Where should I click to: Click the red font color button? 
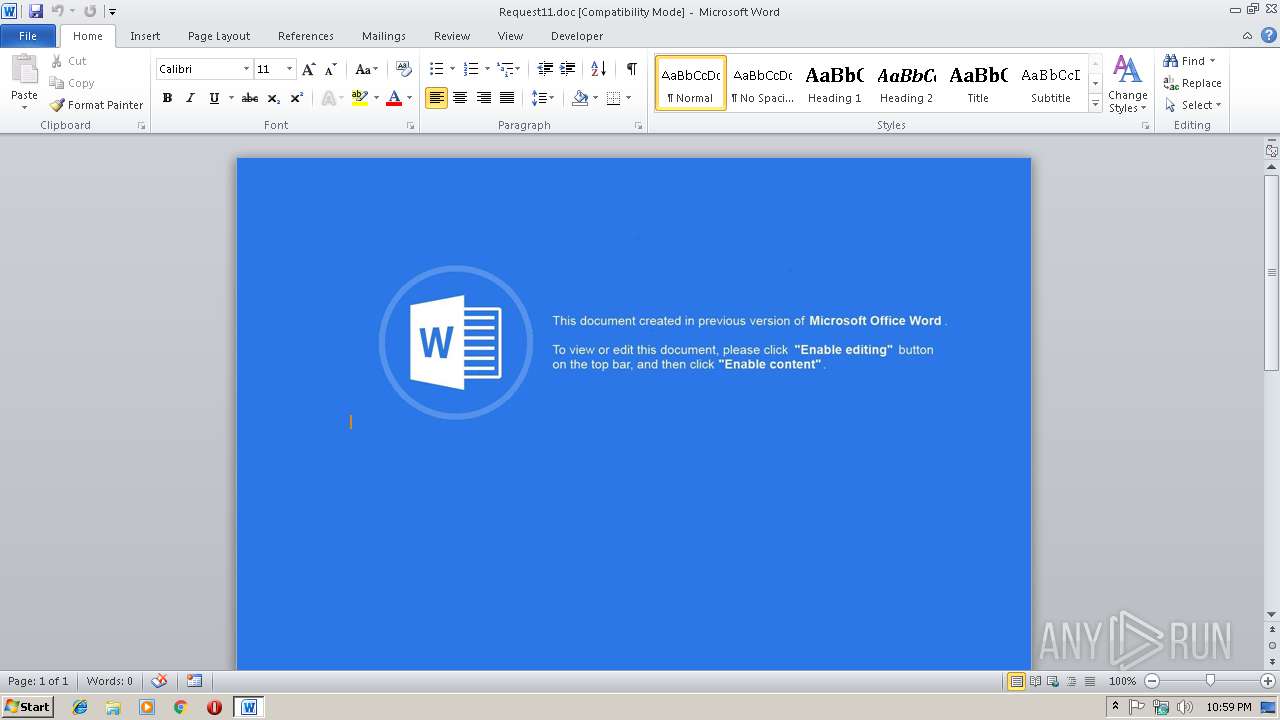tap(394, 98)
